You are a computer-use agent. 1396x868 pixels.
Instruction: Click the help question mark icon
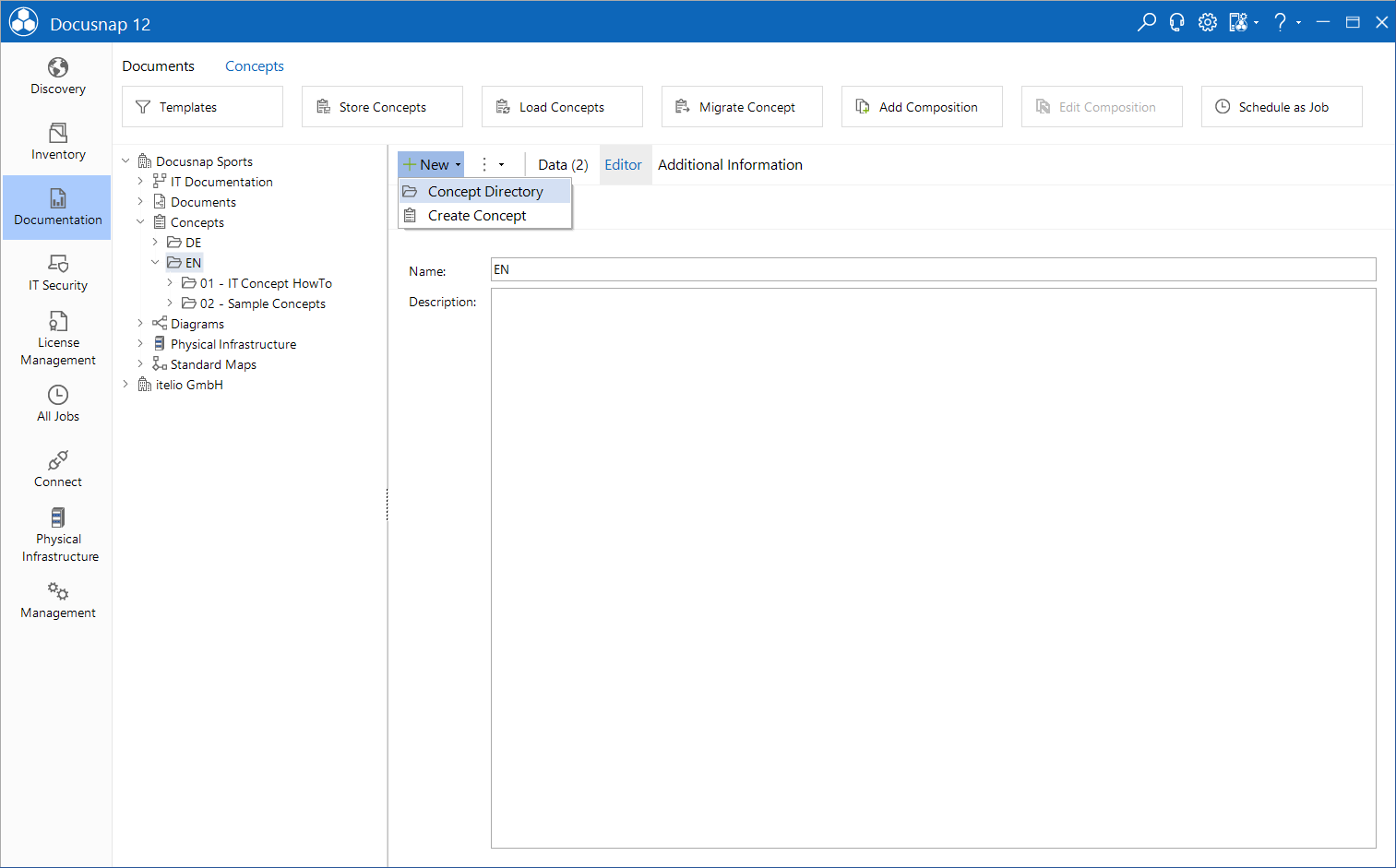pos(1280,22)
